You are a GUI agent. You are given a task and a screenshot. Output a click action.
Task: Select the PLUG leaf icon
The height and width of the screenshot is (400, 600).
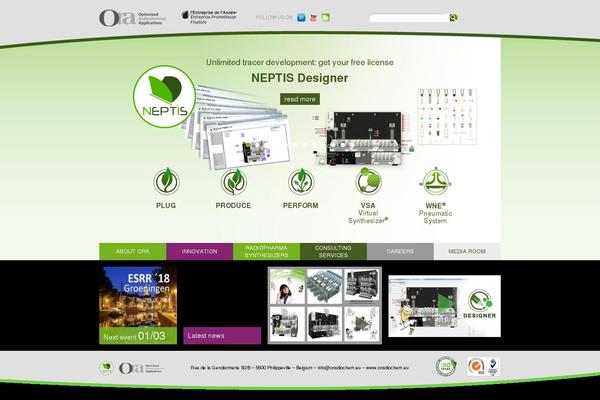(166, 181)
